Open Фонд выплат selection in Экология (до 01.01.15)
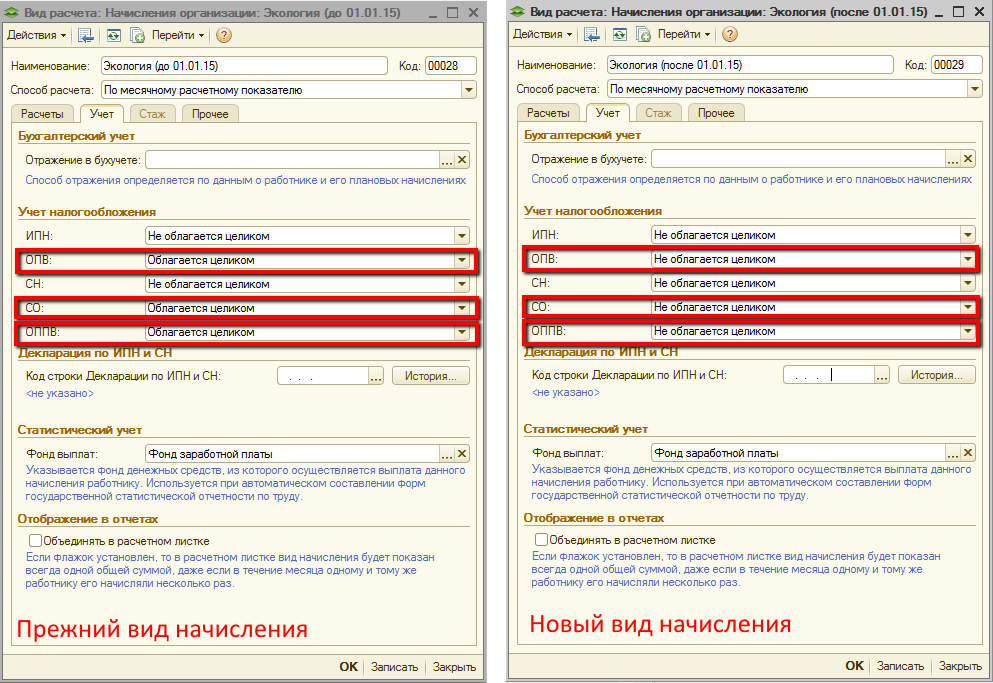Screen dimensions: 993x683 click(447, 454)
